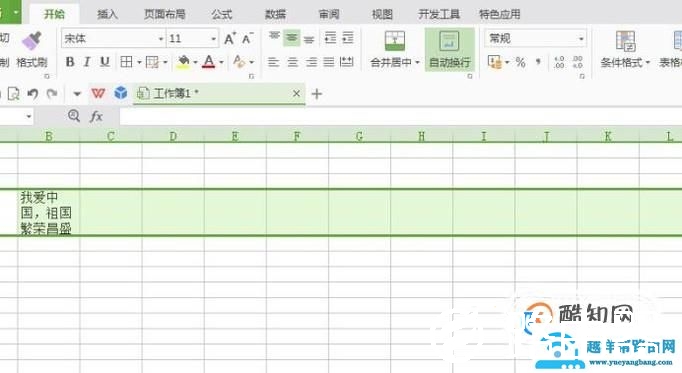The image size is (682, 373).
Task: Center text horizontally
Action: point(292,62)
